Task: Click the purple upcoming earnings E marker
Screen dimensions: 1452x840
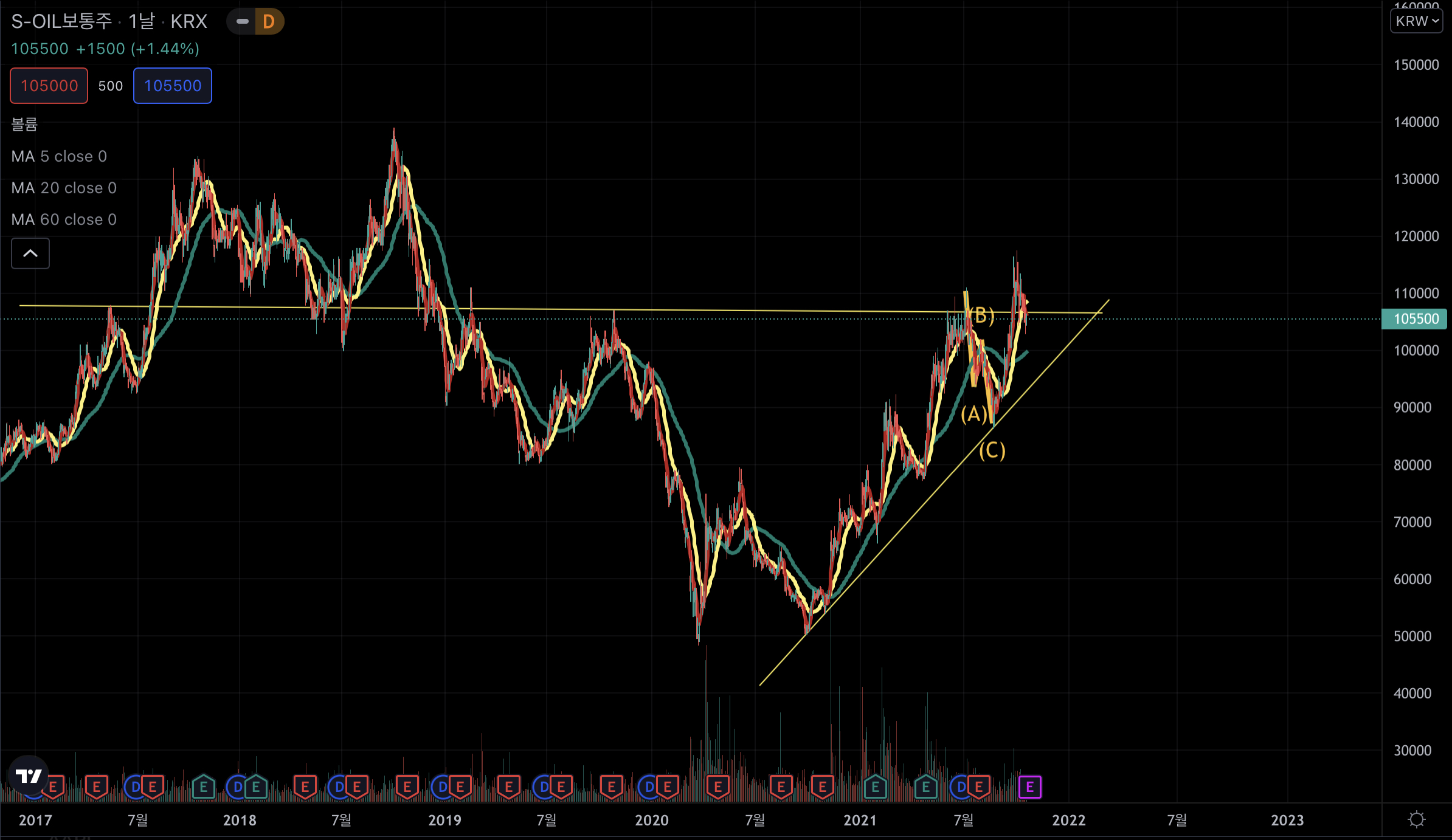Action: pos(1029,787)
